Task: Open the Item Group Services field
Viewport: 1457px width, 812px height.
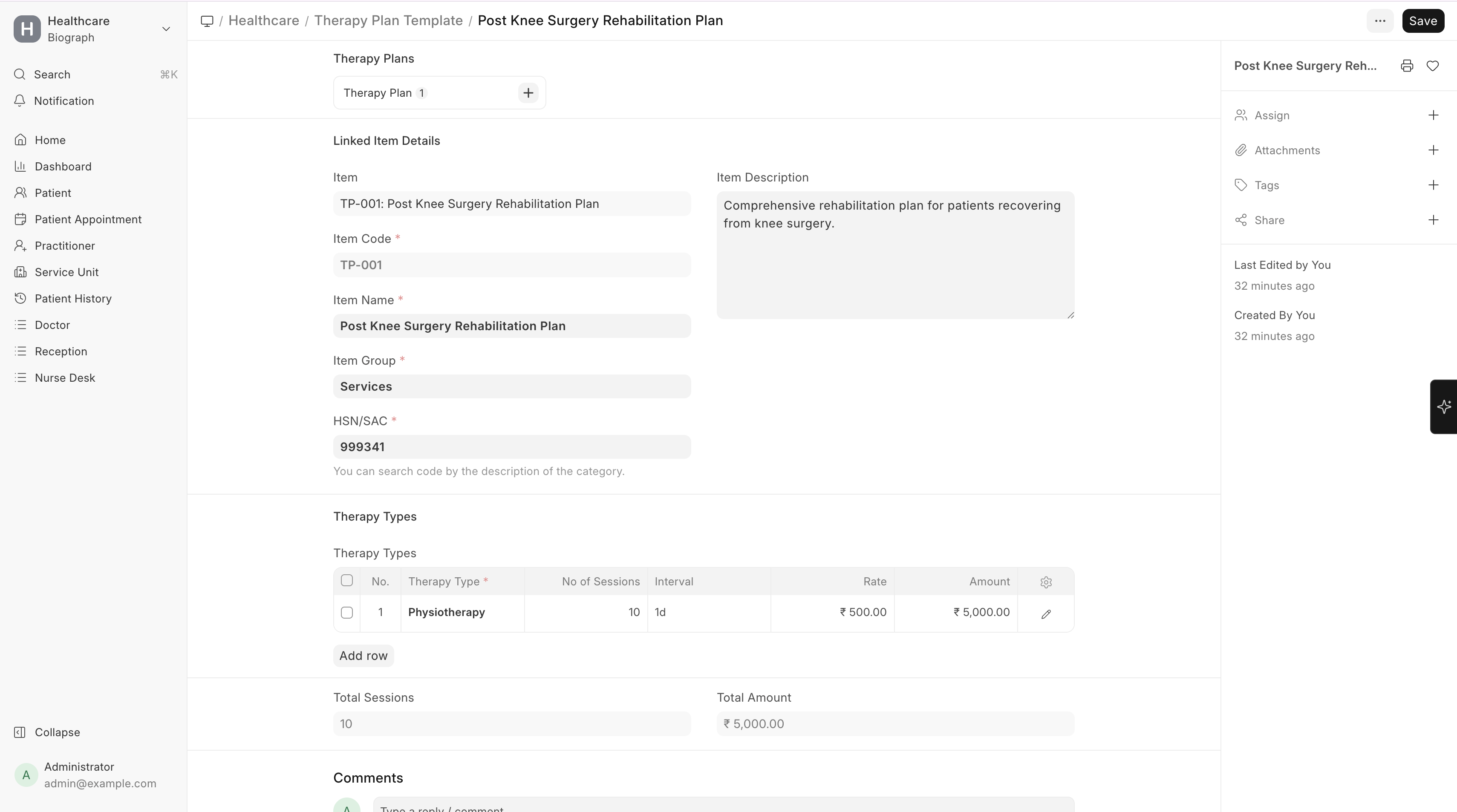Action: (511, 386)
